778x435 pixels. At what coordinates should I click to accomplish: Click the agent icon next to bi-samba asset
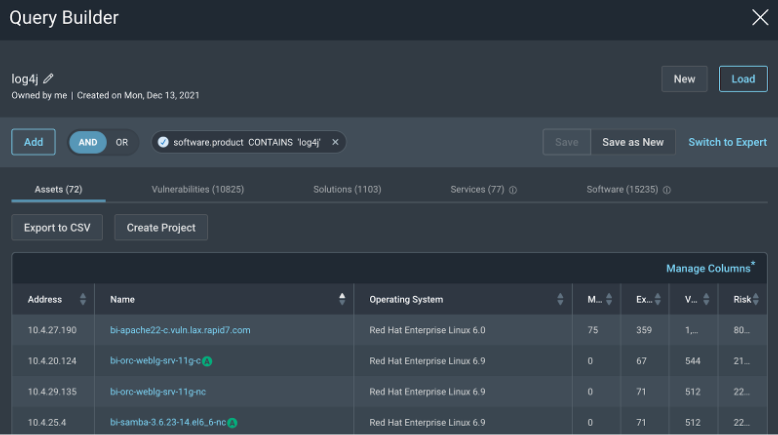point(232,423)
